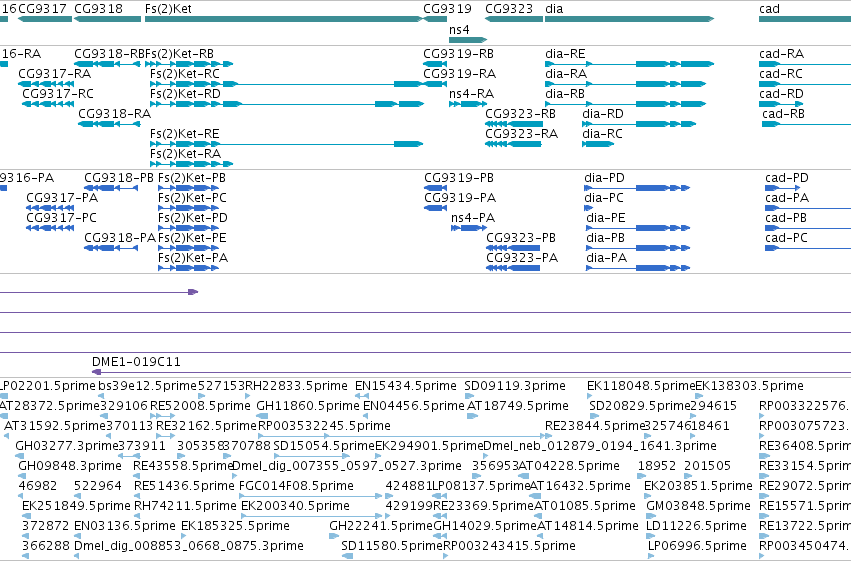The width and height of the screenshot is (851, 561).
Task: Click EST GH11860.5prime
Action: 308,406
